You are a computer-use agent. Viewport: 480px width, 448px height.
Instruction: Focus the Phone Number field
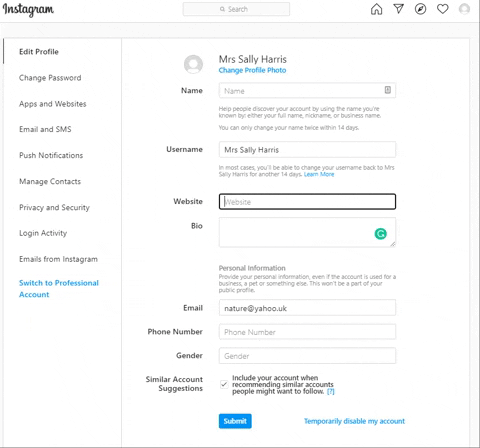[307, 332]
